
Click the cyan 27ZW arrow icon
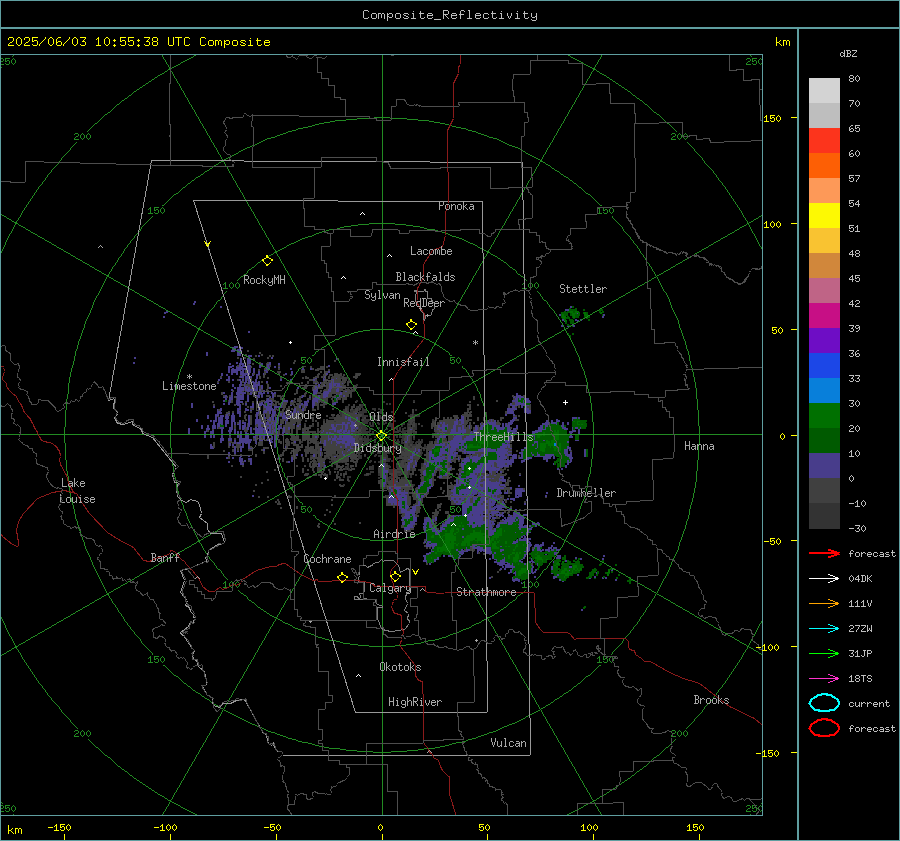(824, 628)
